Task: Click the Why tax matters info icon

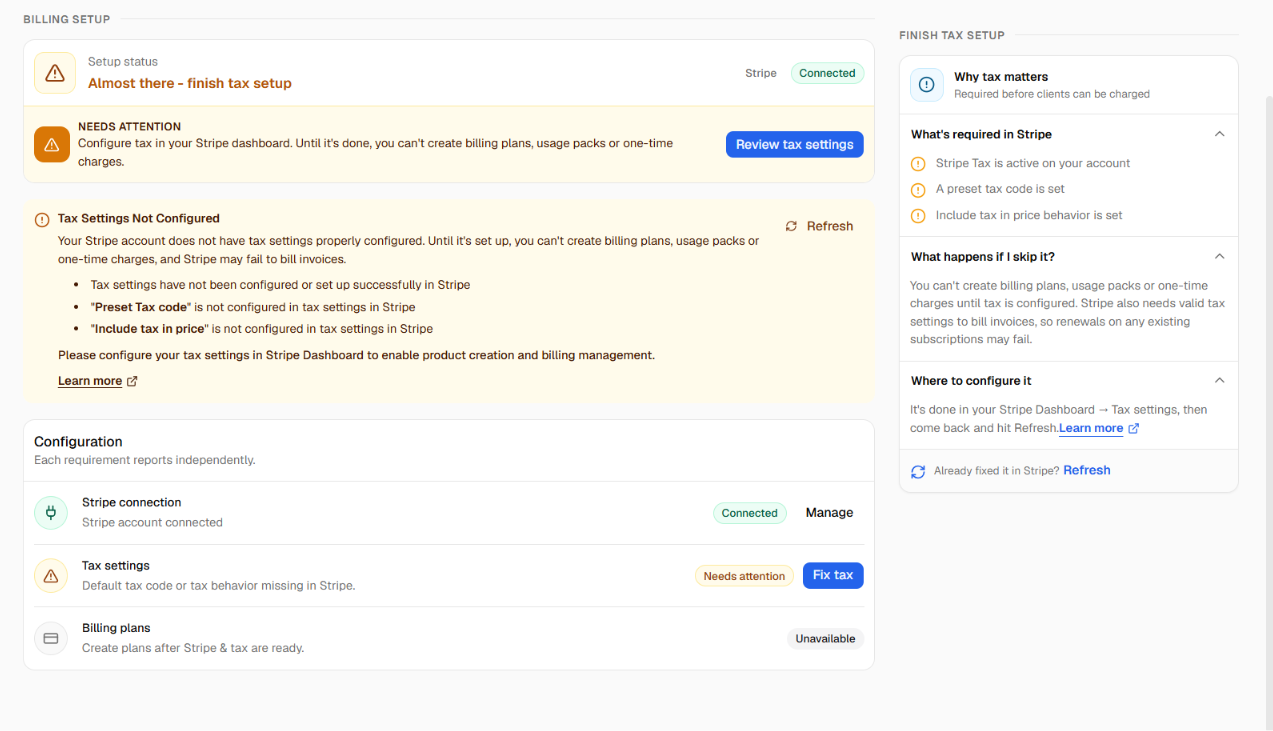Action: coord(927,85)
